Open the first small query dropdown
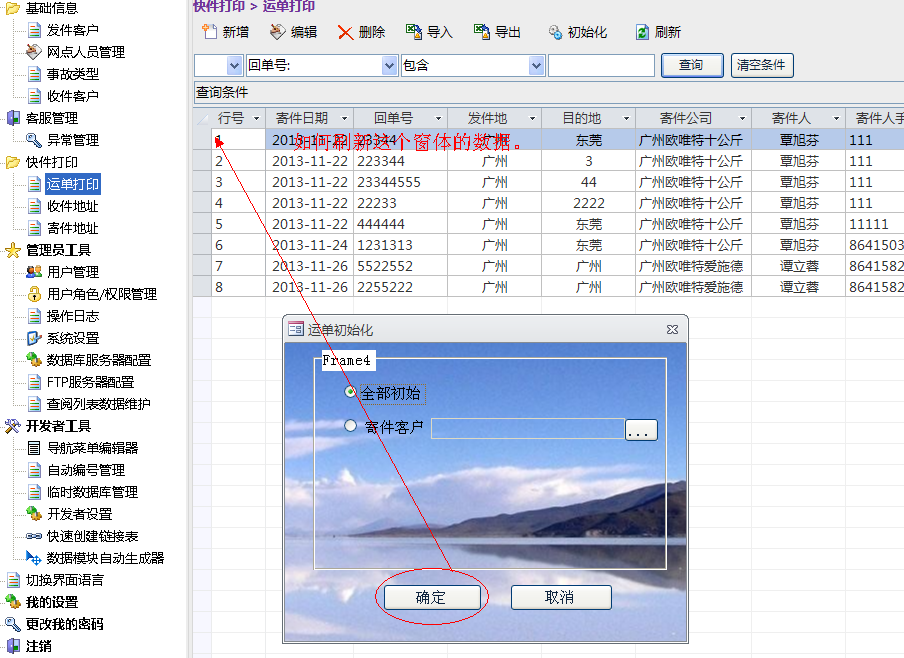 click(234, 66)
